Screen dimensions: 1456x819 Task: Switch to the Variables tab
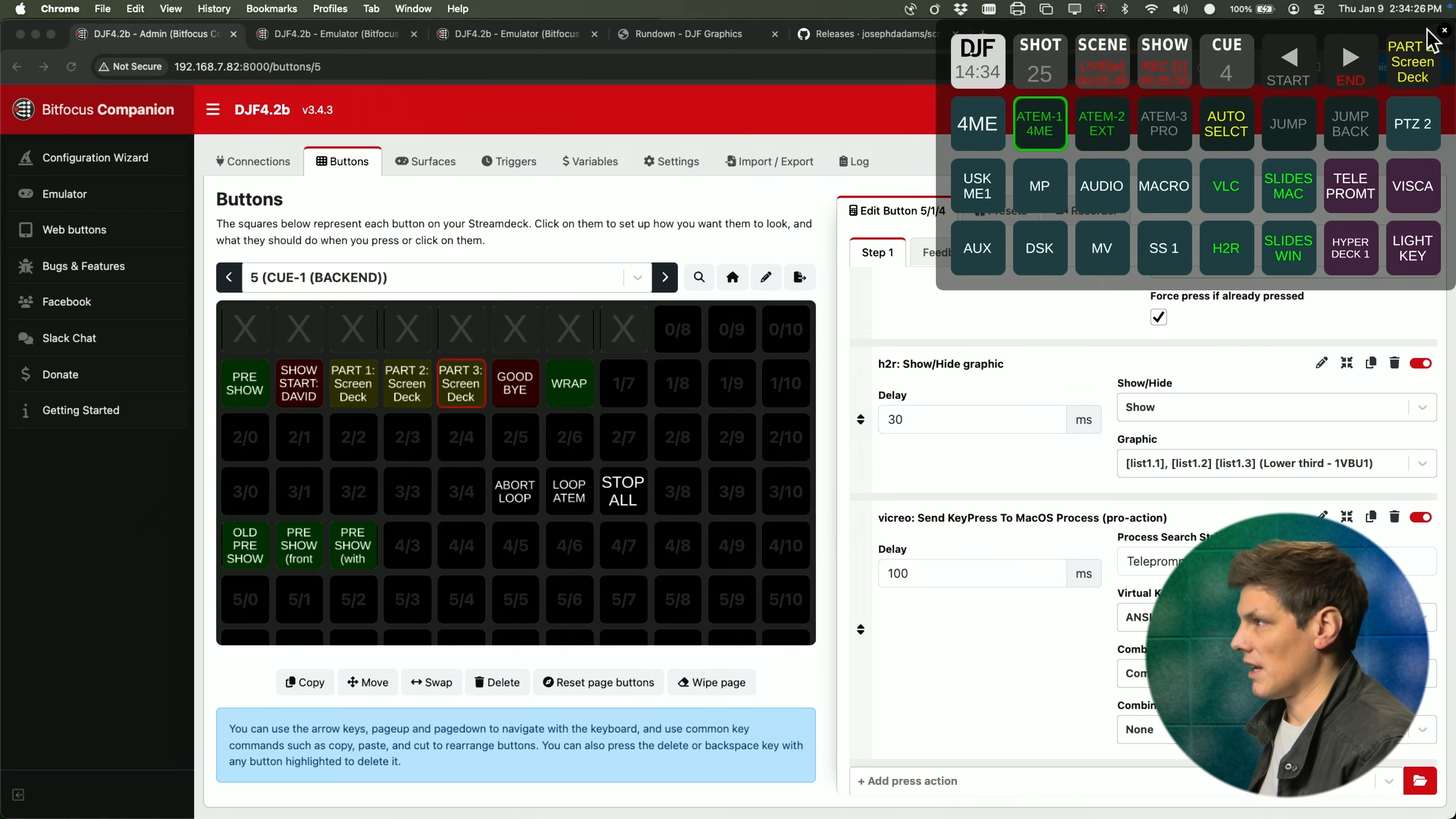[590, 161]
